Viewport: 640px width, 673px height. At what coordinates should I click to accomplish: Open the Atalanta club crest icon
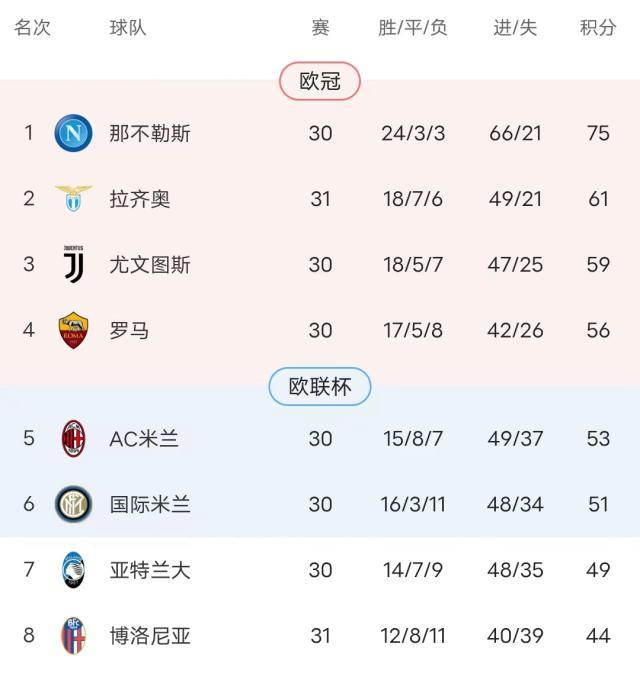click(x=73, y=570)
